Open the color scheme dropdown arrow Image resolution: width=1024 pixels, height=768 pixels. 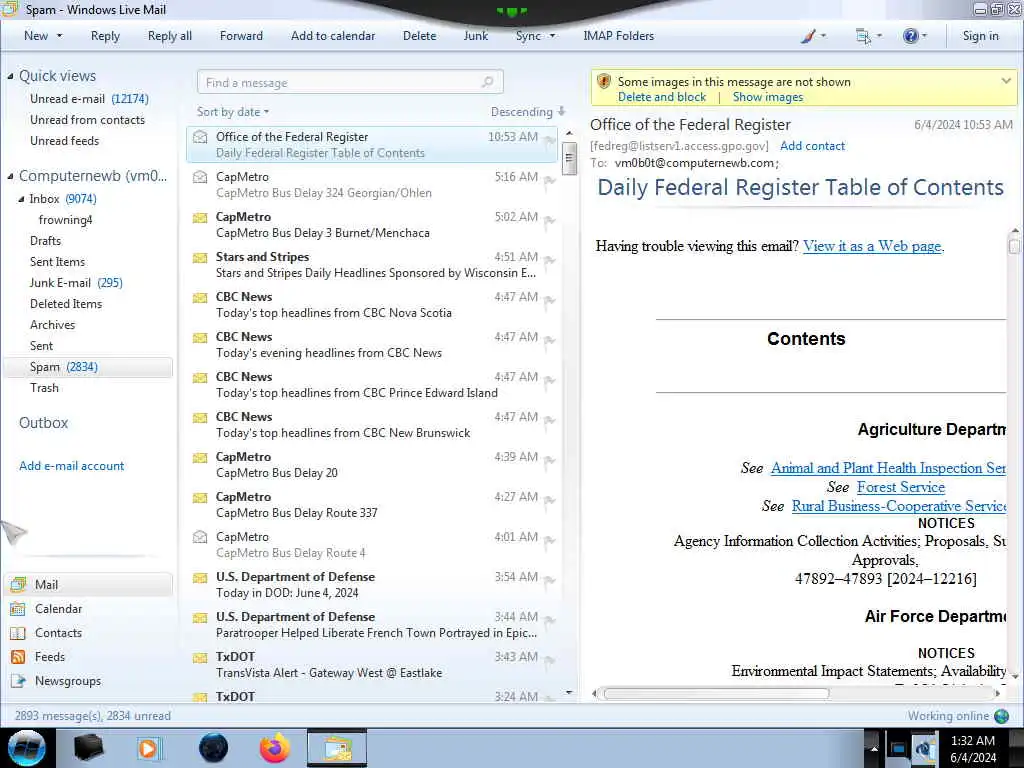click(823, 36)
